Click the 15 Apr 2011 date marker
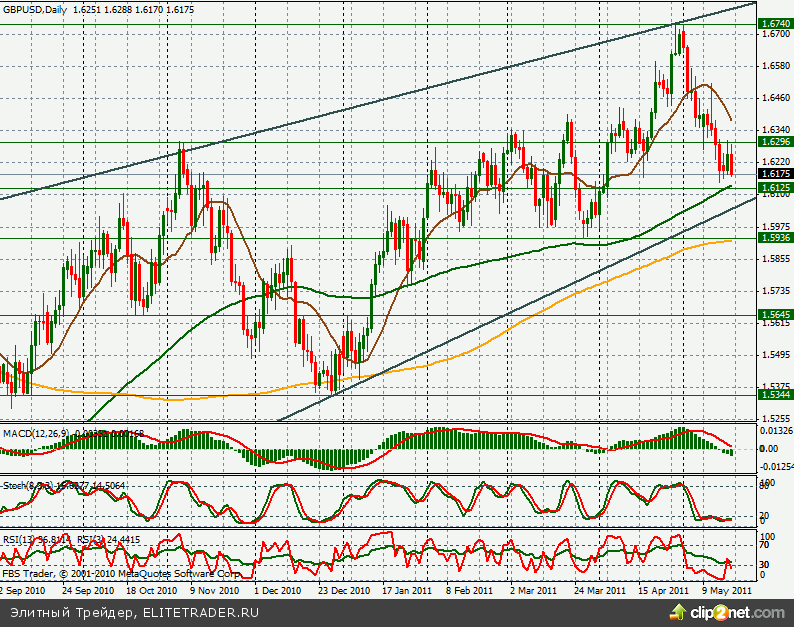 (x=662, y=591)
